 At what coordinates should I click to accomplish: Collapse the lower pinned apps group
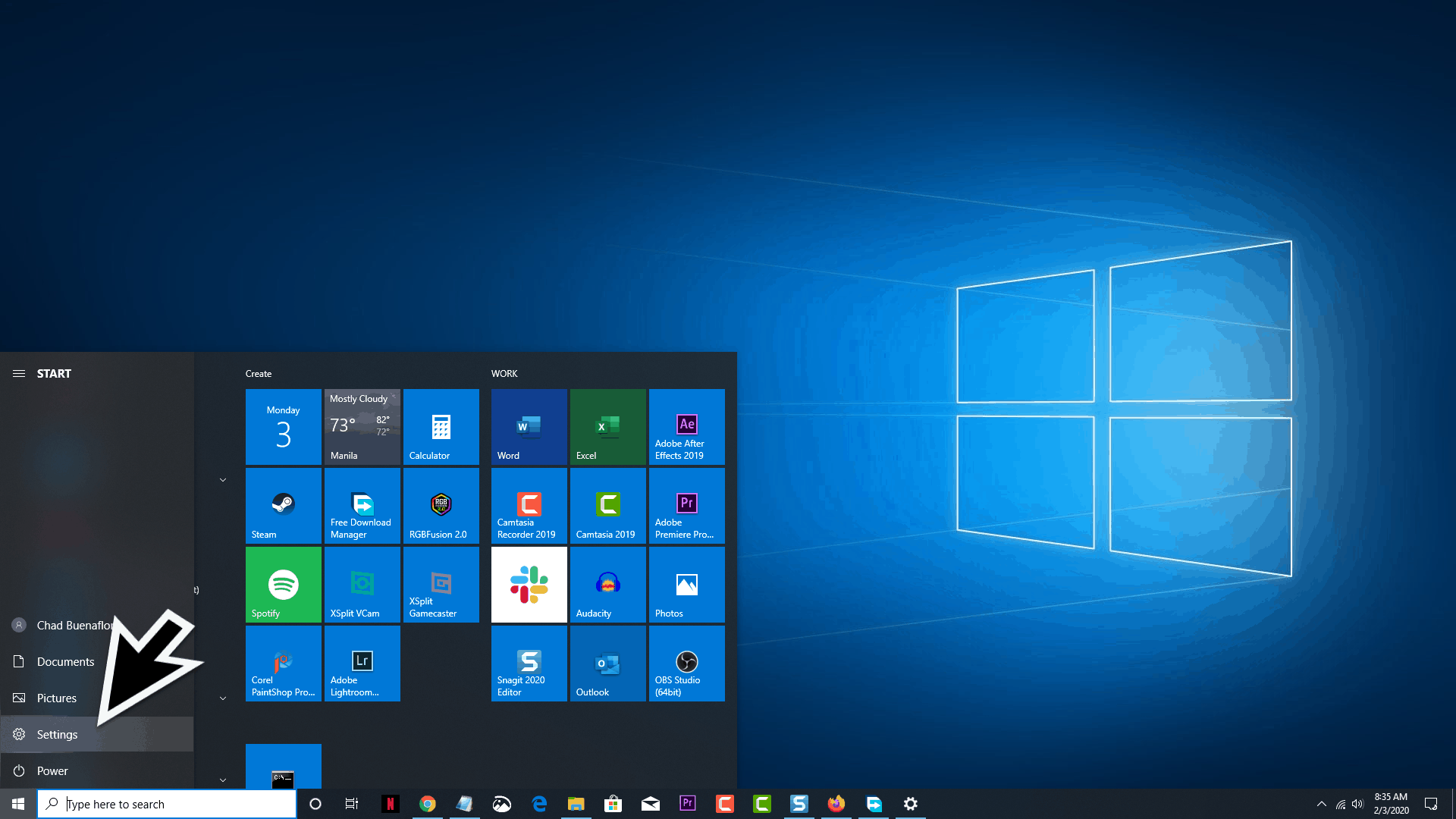[222, 779]
